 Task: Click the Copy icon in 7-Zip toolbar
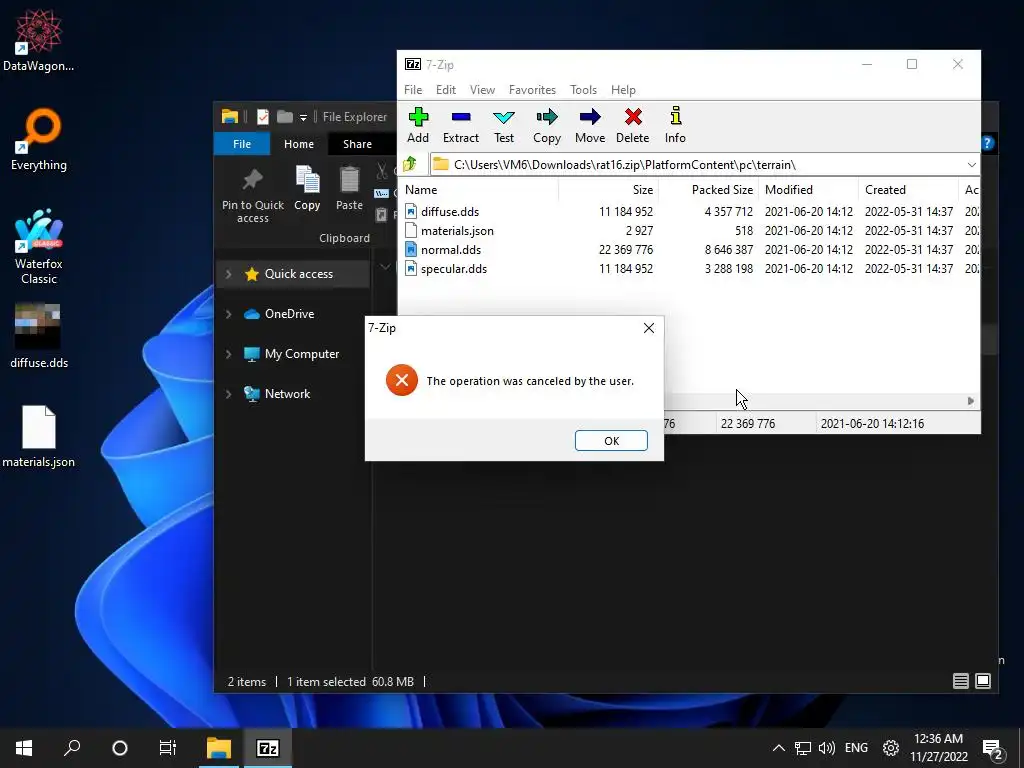coord(547,125)
